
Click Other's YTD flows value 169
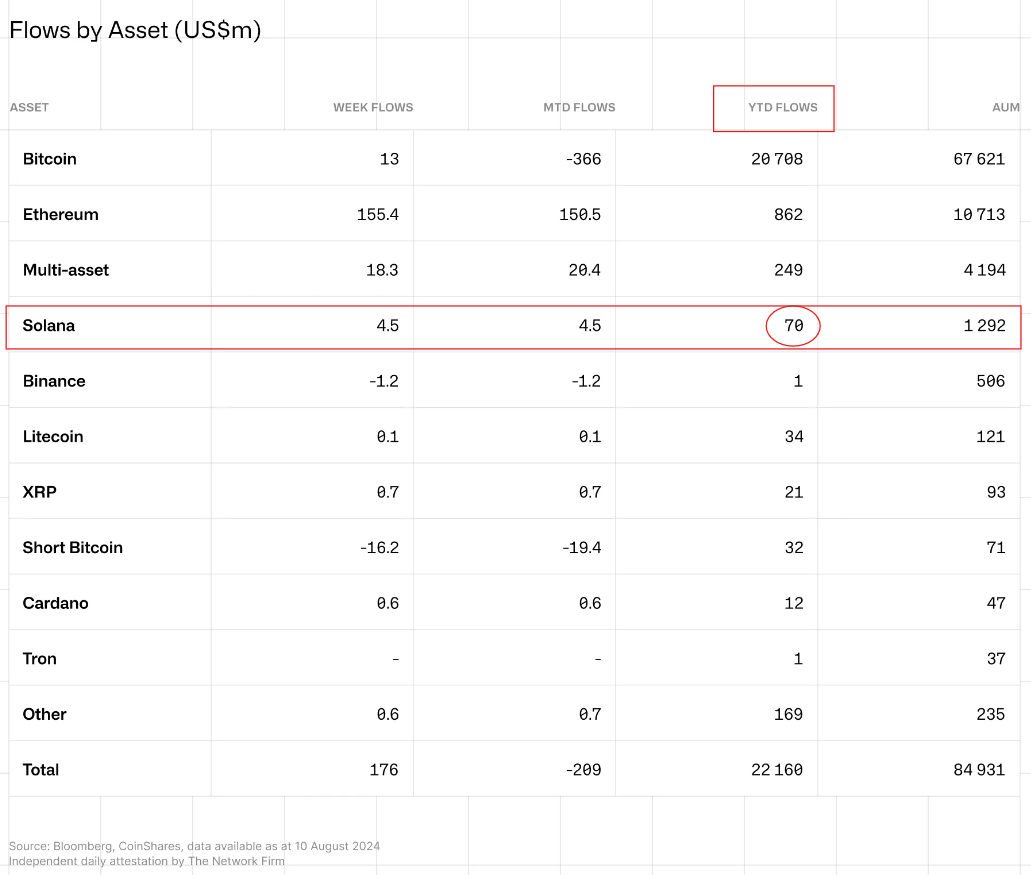[x=788, y=715]
